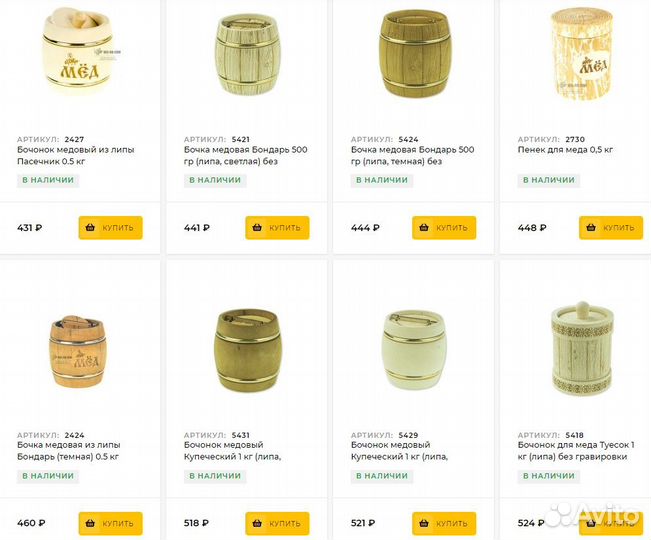Image resolution: width=651 pixels, height=540 pixels.
Task: Open the Бочонок медовый из липы Пасечник title
Action: coord(76,155)
